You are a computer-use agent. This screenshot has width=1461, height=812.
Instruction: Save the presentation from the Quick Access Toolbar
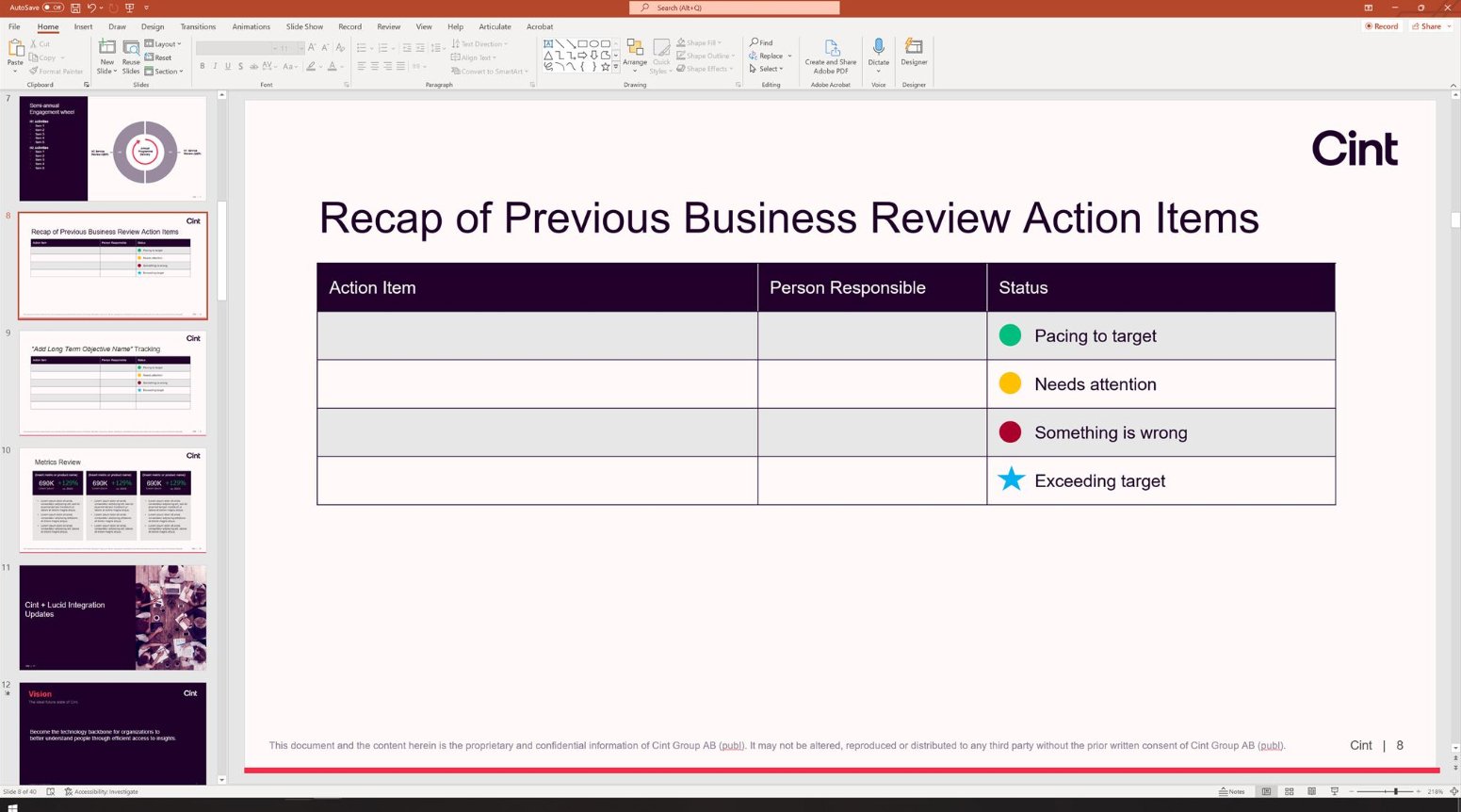point(75,8)
